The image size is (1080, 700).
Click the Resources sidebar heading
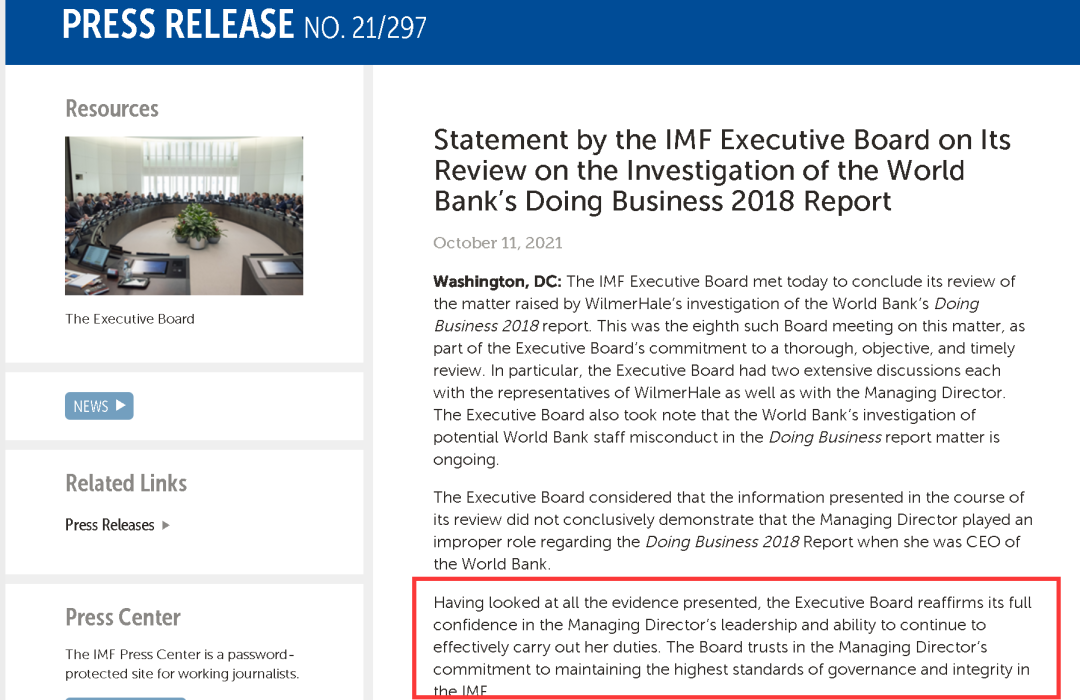click(112, 109)
